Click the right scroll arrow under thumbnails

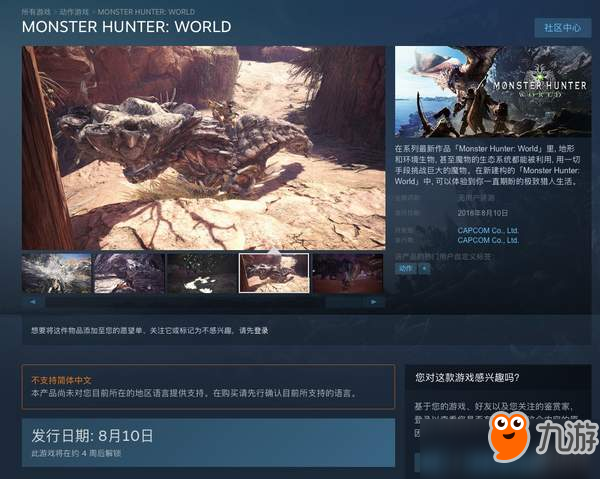click(x=373, y=301)
